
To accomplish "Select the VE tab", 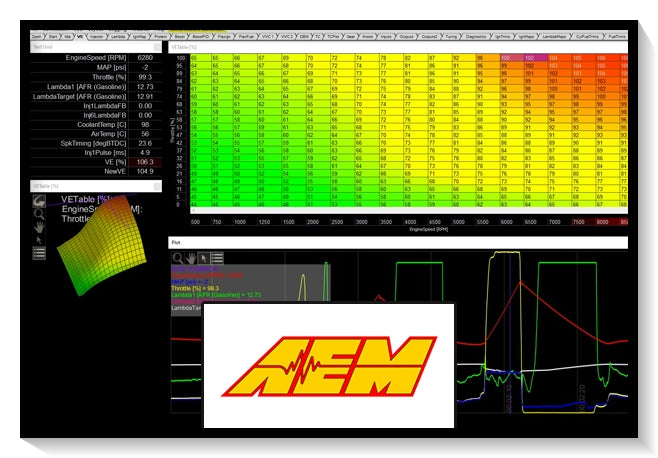I will pyautogui.click(x=80, y=37).
